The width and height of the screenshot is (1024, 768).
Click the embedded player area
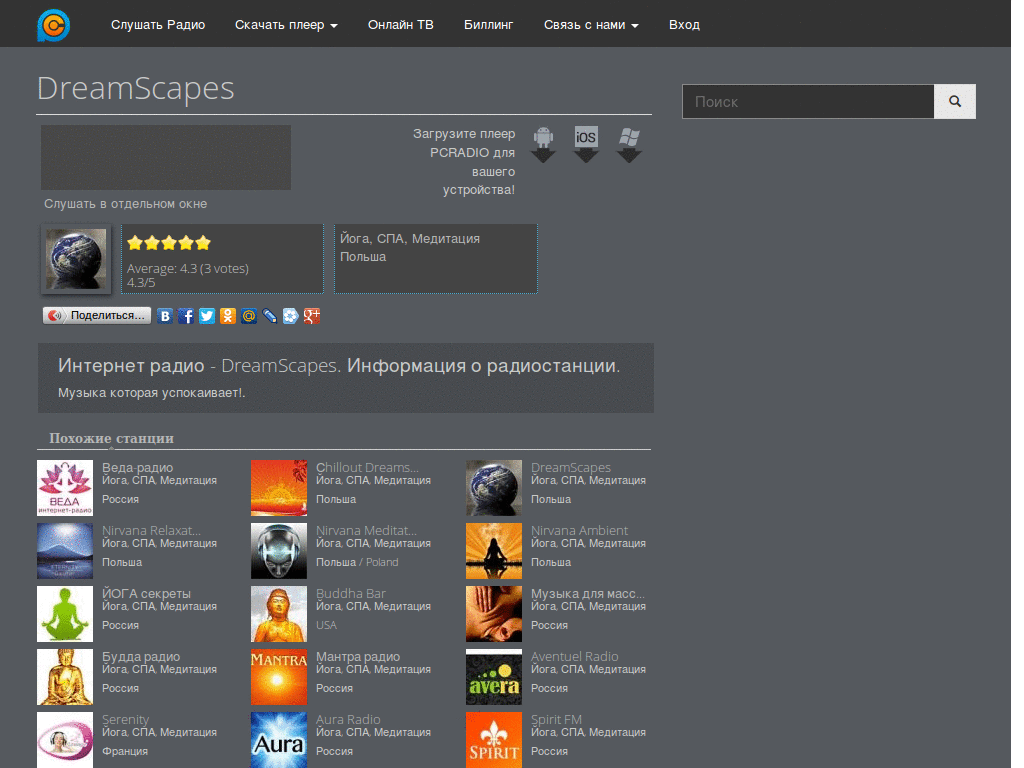pyautogui.click(x=166, y=157)
